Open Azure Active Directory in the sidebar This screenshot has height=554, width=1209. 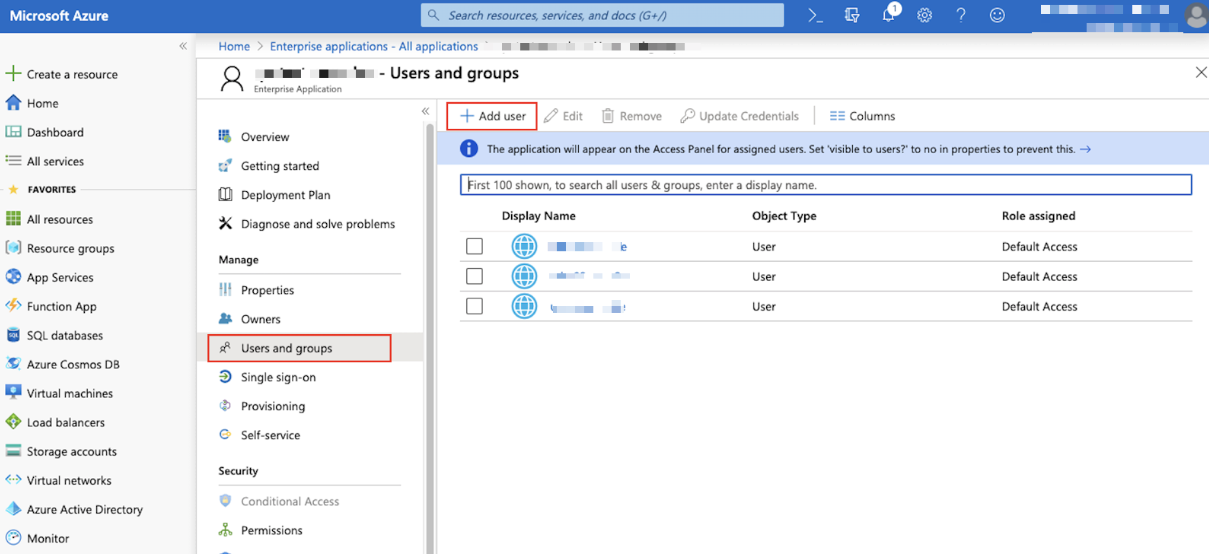(x=84, y=509)
